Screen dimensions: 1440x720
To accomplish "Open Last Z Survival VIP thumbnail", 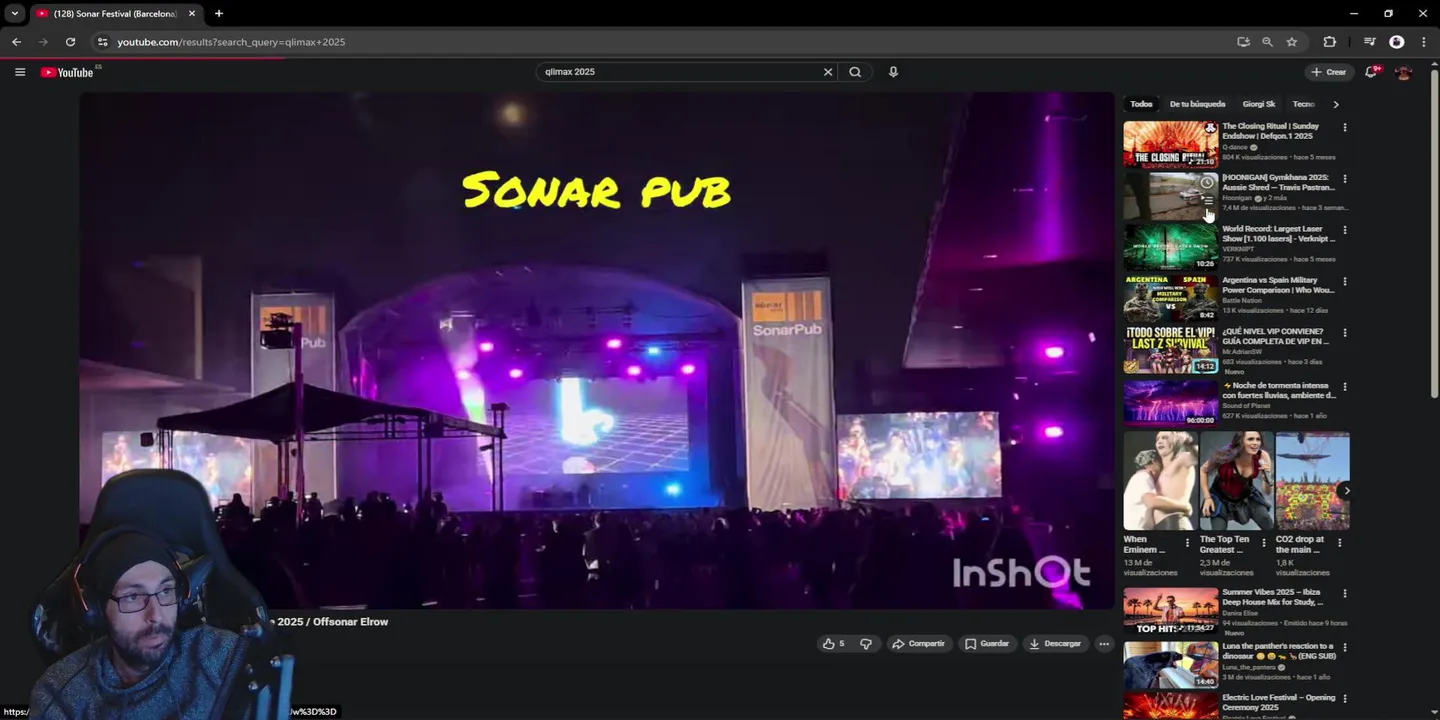I will pyautogui.click(x=1170, y=350).
